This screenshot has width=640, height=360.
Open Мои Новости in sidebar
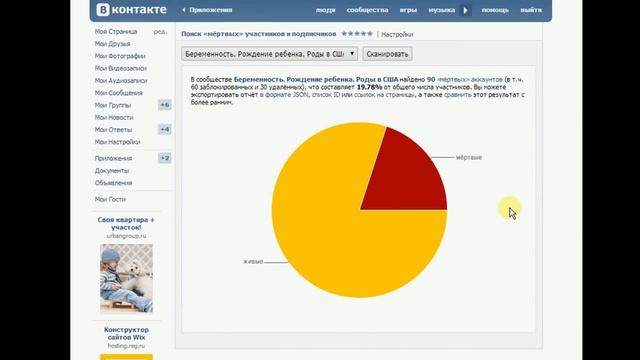tap(114, 117)
